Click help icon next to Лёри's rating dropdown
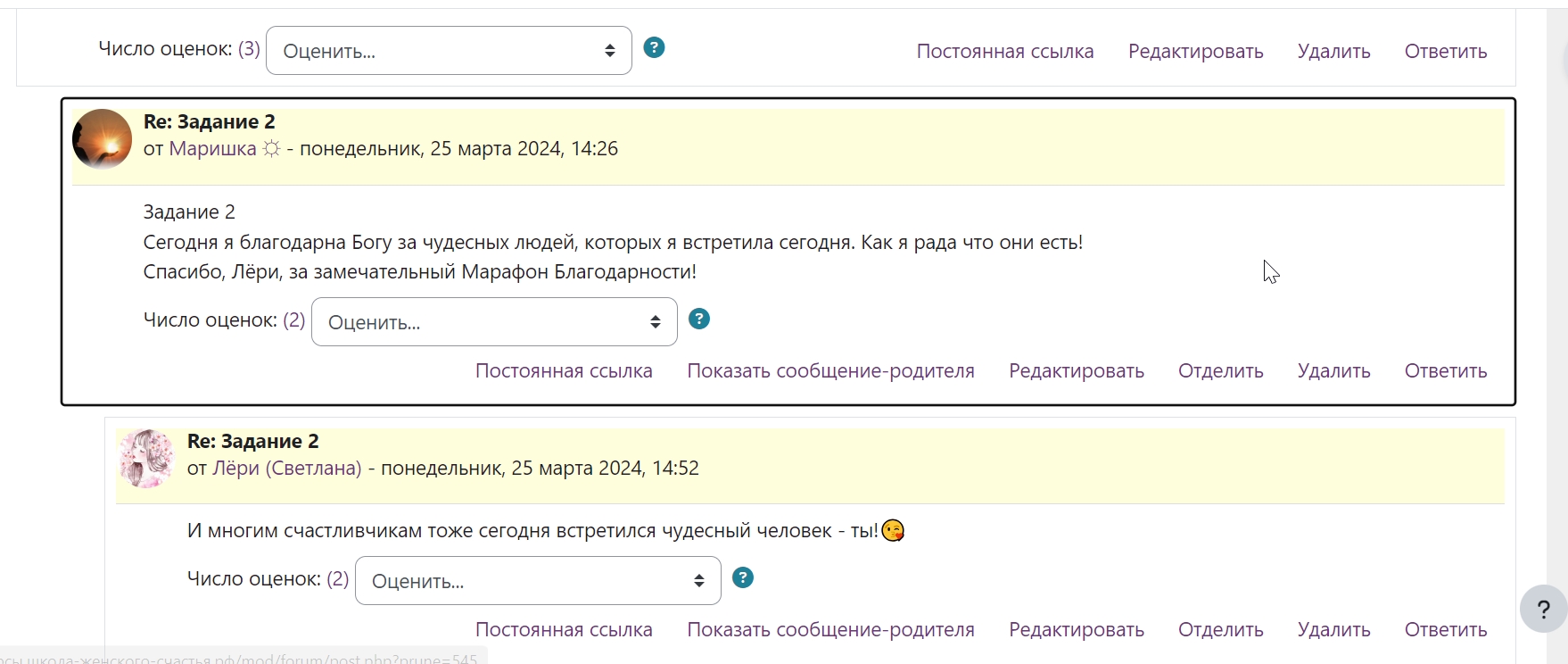This screenshot has height=664, width=1568. (742, 578)
